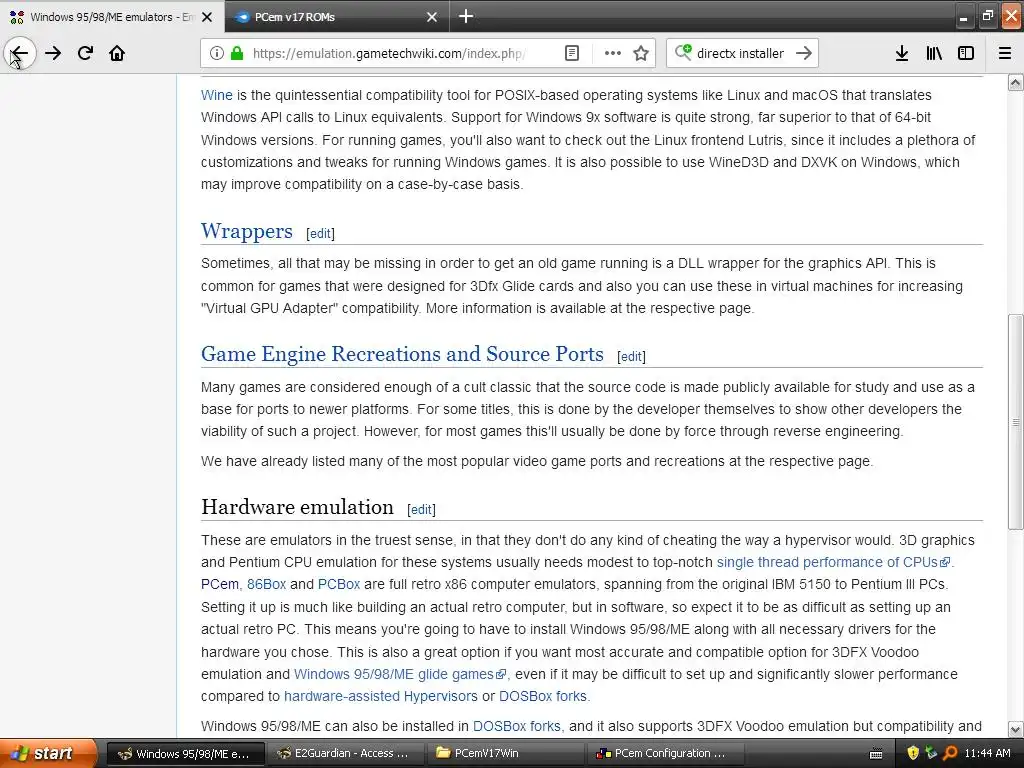1024x768 pixels.
Task: Follow single thread performance of CPUs link
Action: pos(833,562)
